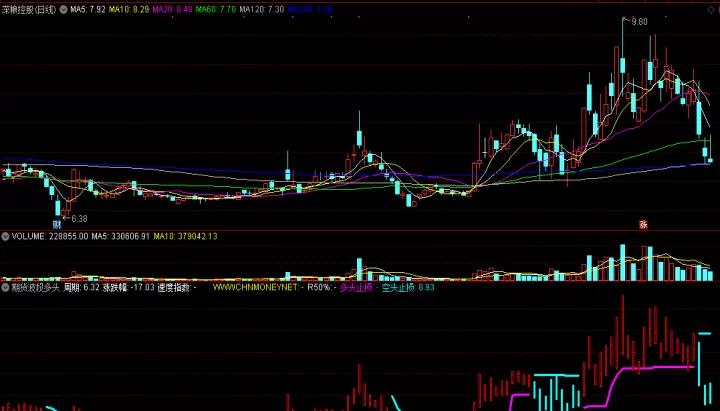720x411 pixels.
Task: Click the stock title 深粮控股(日线)
Action: tap(28, 9)
